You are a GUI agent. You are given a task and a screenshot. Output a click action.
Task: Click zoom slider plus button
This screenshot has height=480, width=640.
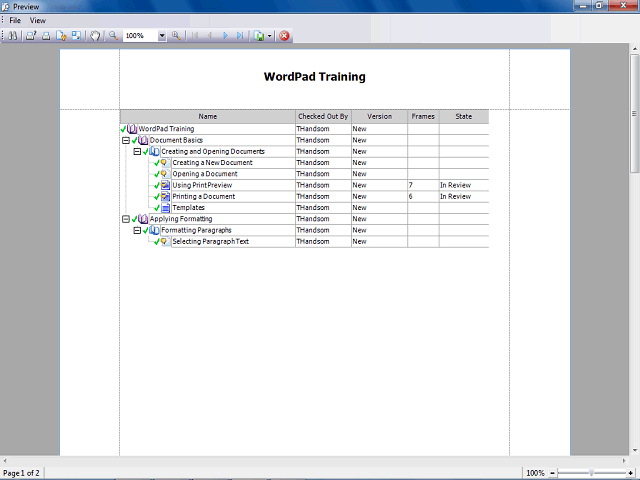click(x=631, y=473)
